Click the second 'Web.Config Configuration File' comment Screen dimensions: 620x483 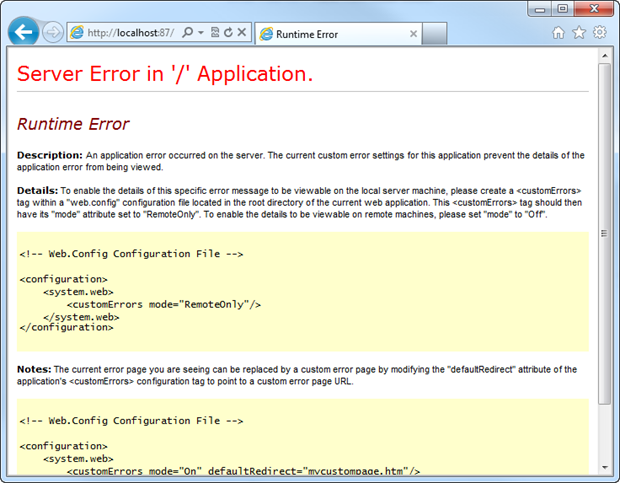(x=131, y=421)
